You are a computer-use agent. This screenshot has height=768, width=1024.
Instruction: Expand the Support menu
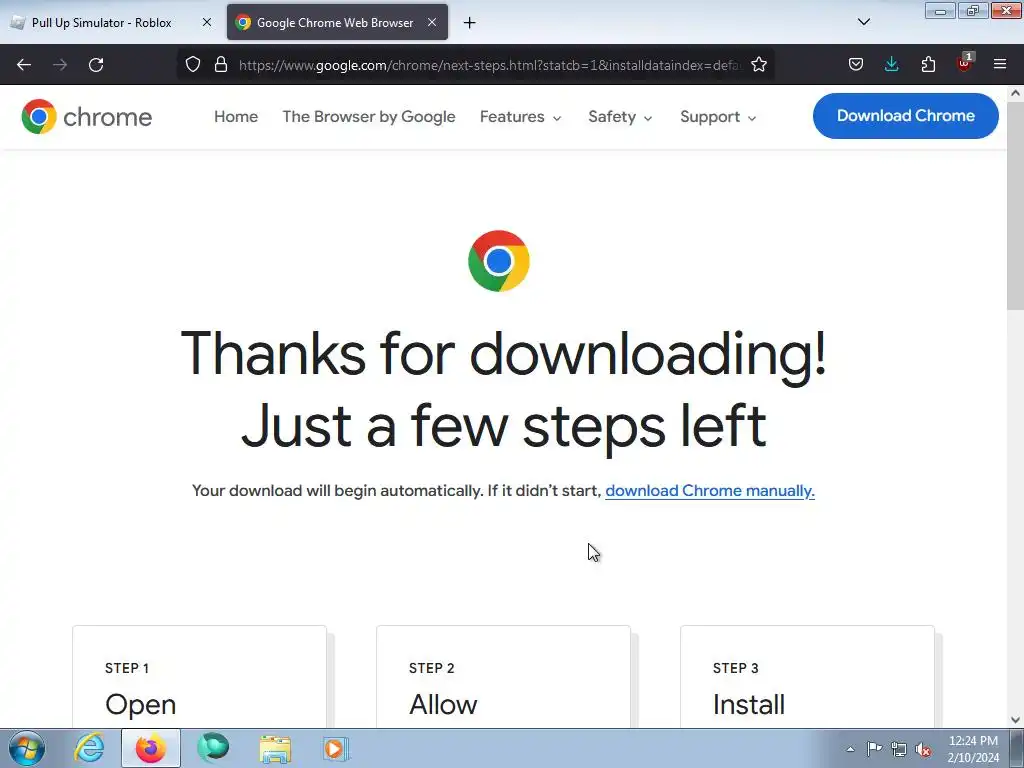(718, 117)
